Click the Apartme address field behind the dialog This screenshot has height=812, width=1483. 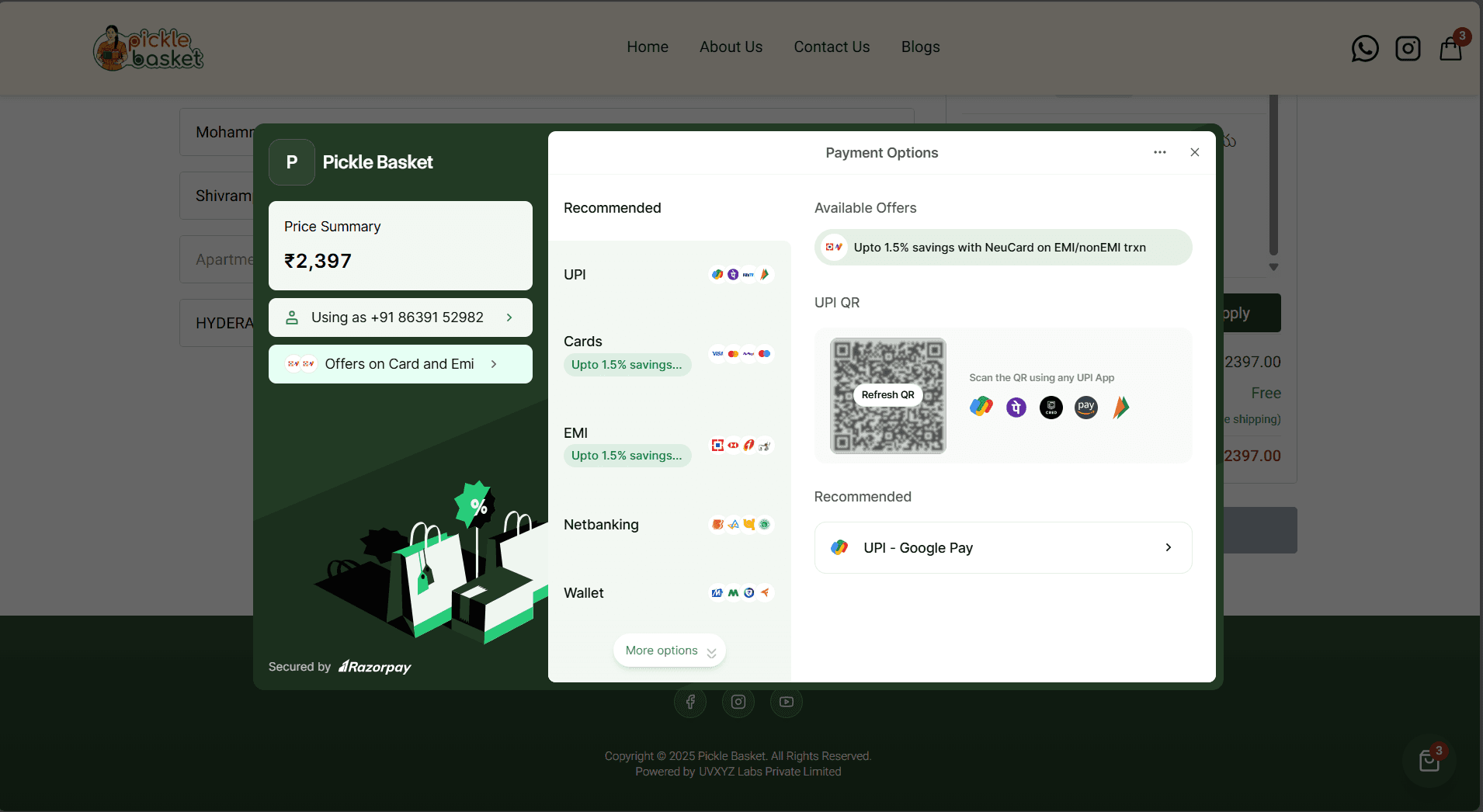pos(217,259)
